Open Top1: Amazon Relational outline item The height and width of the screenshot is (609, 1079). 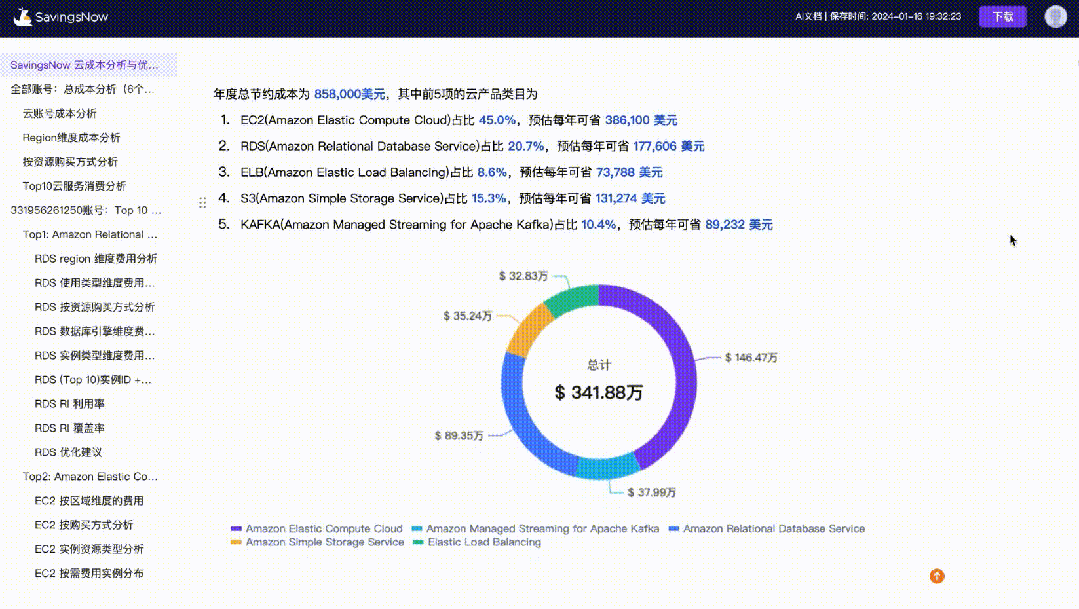(90, 235)
